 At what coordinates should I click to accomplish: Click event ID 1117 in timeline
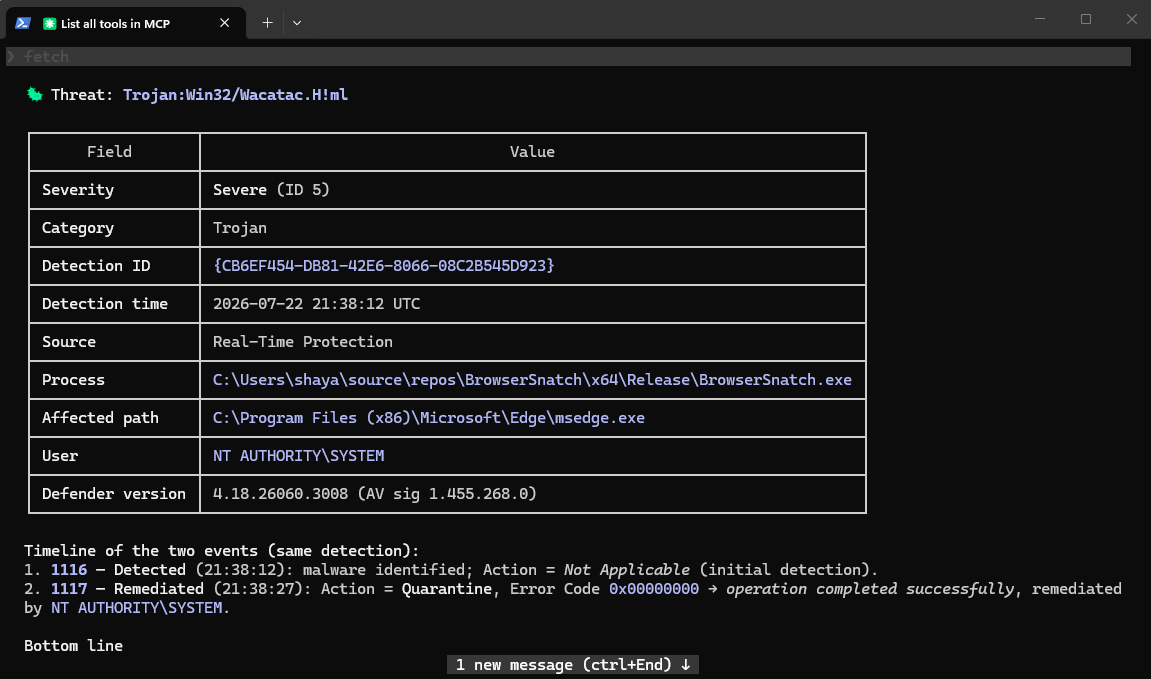[69, 589]
